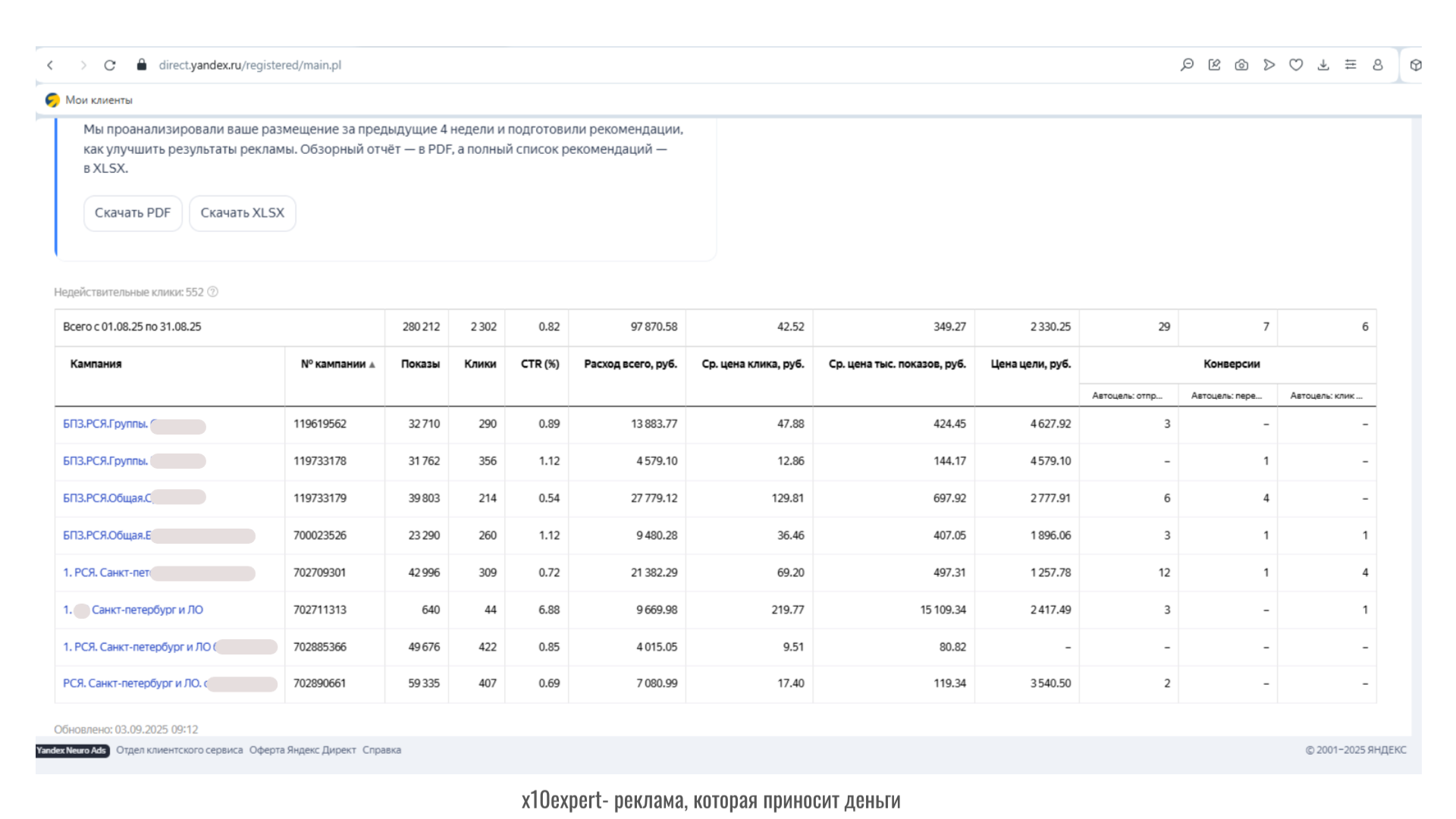
Task: Click the CTR value 6.88
Action: pos(549,610)
